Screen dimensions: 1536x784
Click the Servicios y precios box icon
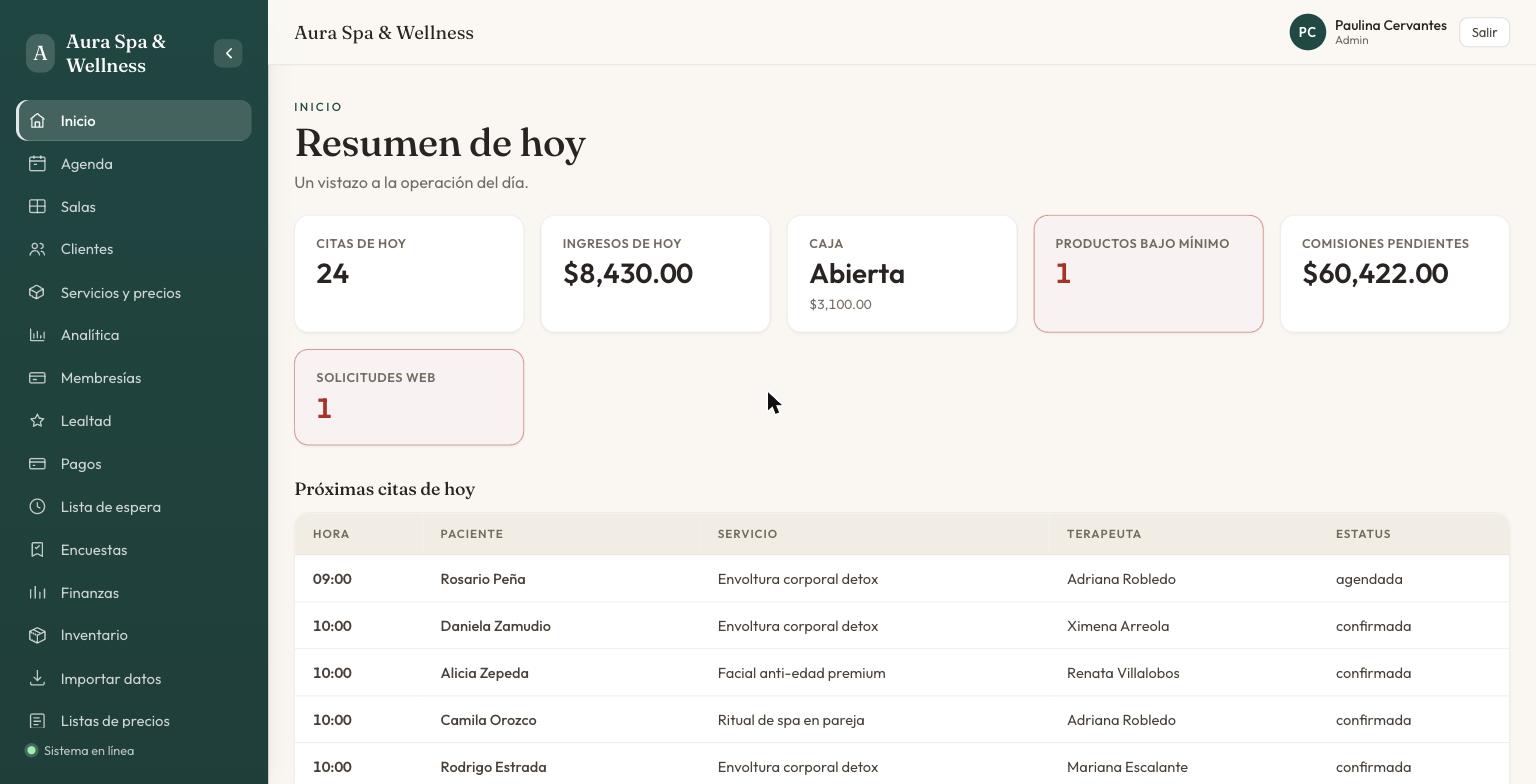pyautogui.click(x=37, y=293)
